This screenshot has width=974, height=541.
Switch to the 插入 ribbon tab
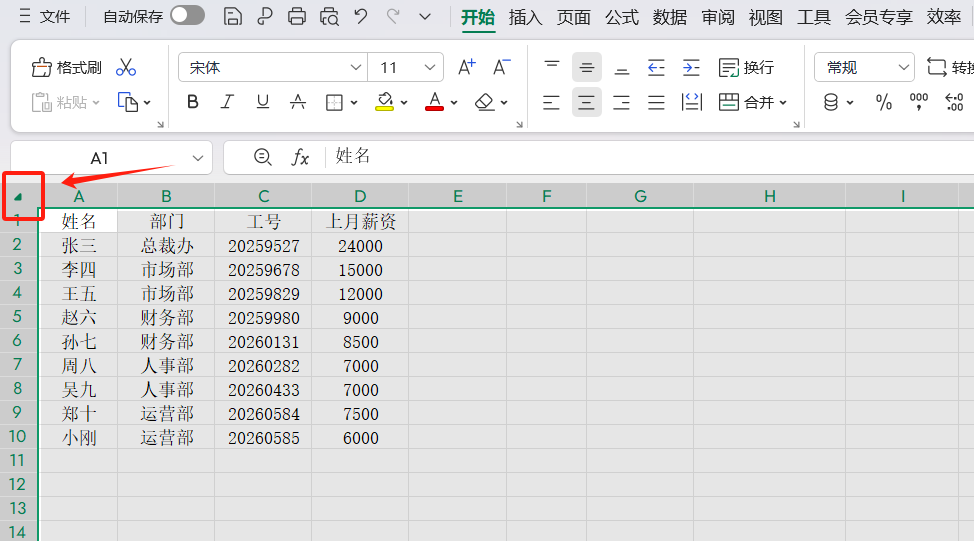click(x=525, y=16)
